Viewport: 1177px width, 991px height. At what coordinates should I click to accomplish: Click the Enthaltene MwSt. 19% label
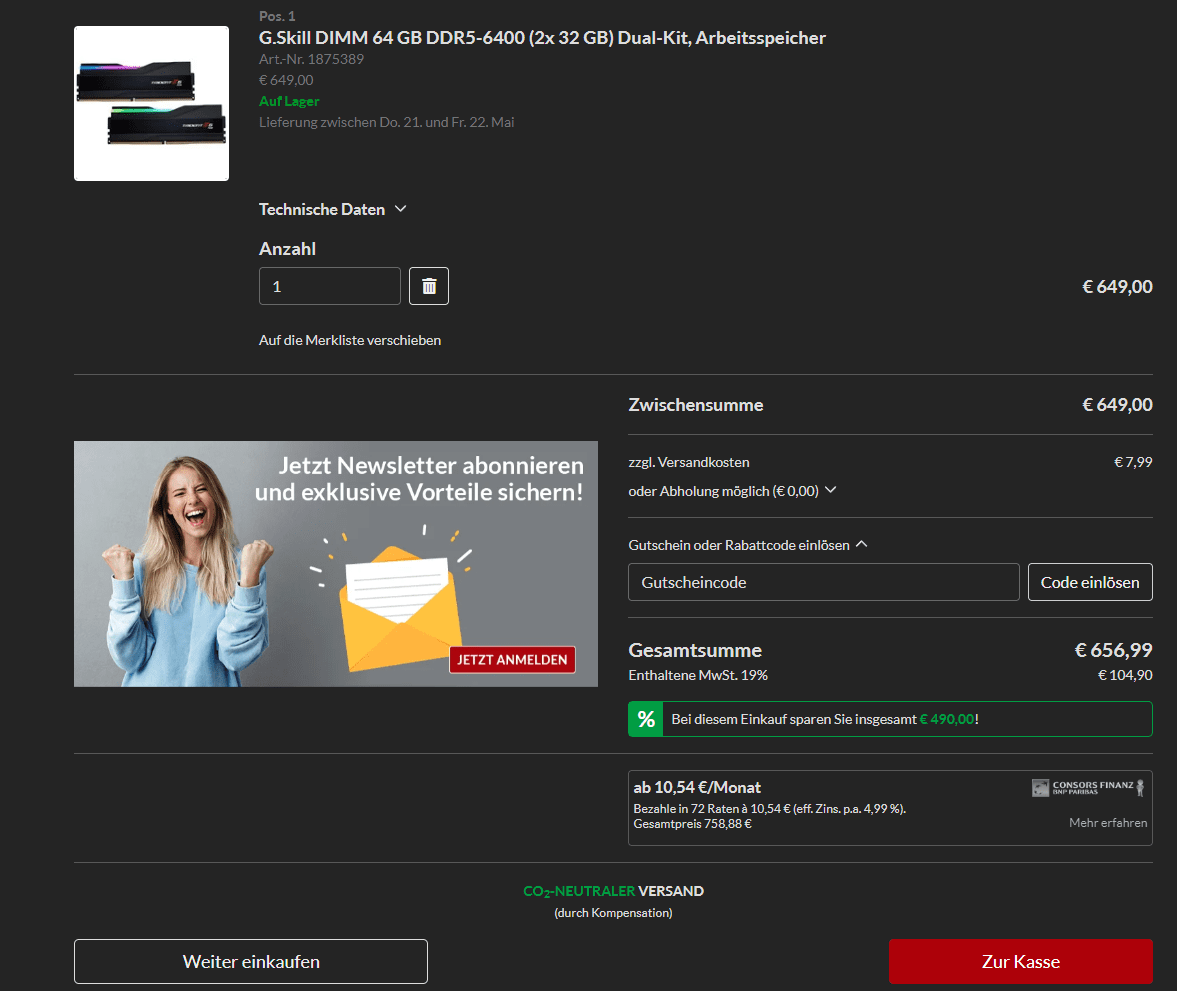point(698,676)
